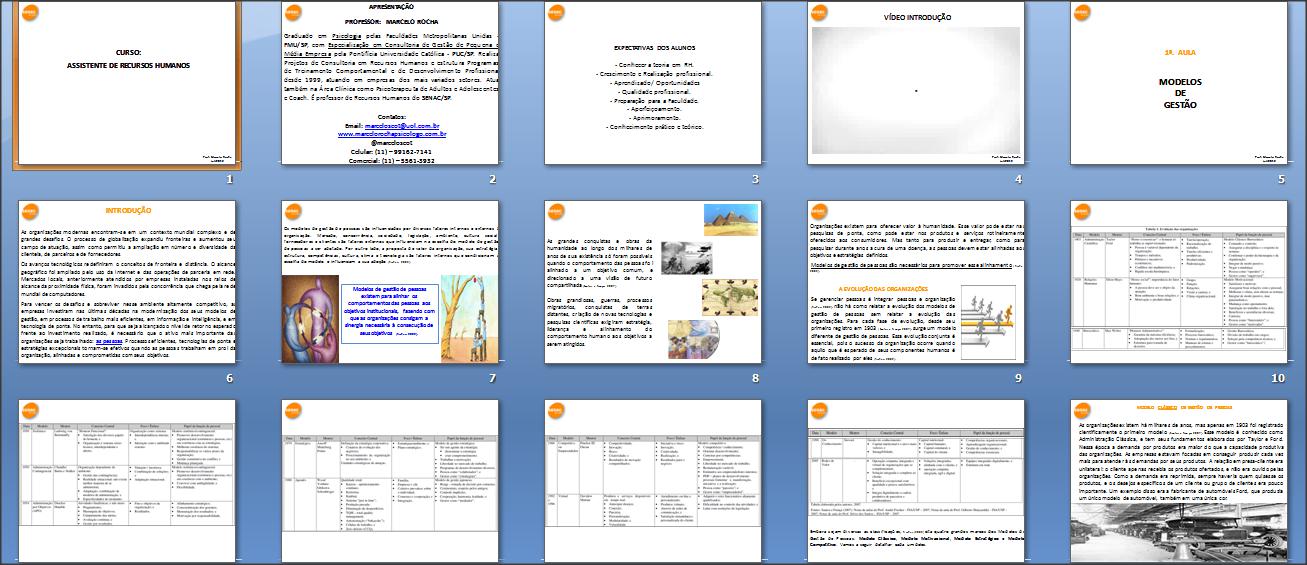
Task: Select the 'A evolução das organizações' slide
Action: tap(916, 282)
